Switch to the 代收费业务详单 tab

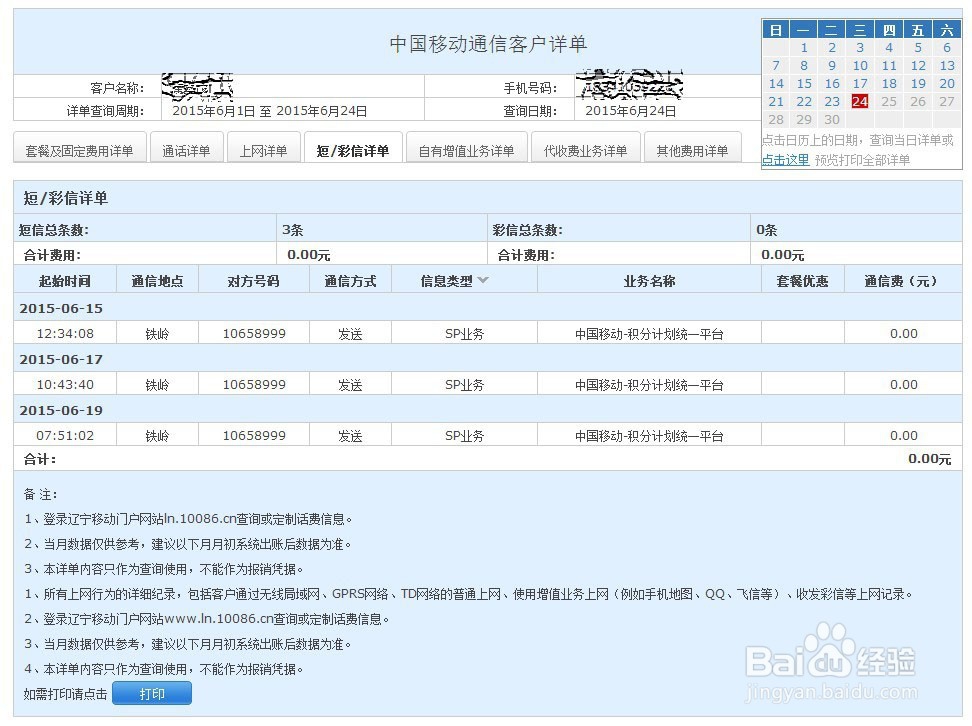coord(586,148)
